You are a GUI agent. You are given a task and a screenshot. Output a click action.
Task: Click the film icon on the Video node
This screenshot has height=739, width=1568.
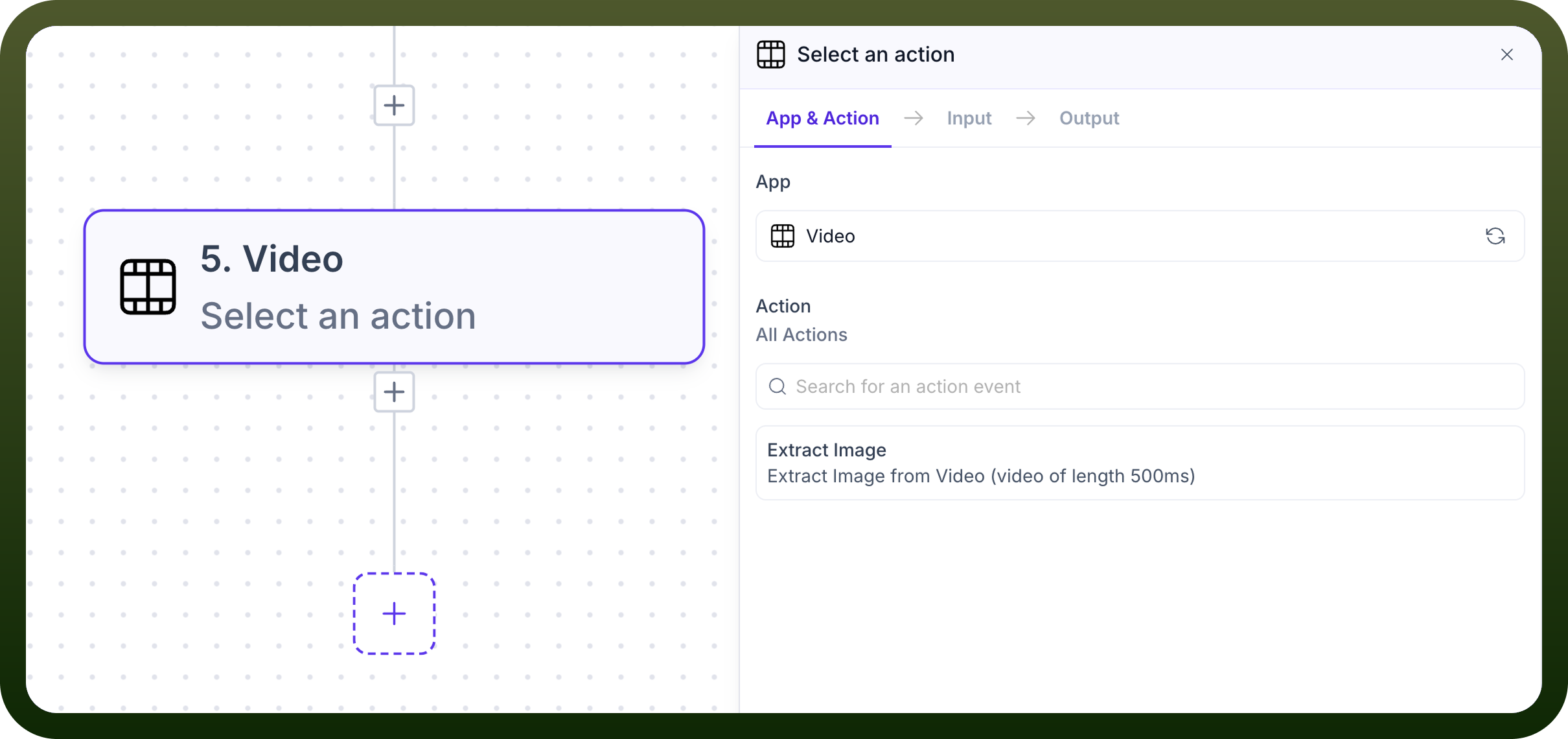click(x=148, y=287)
